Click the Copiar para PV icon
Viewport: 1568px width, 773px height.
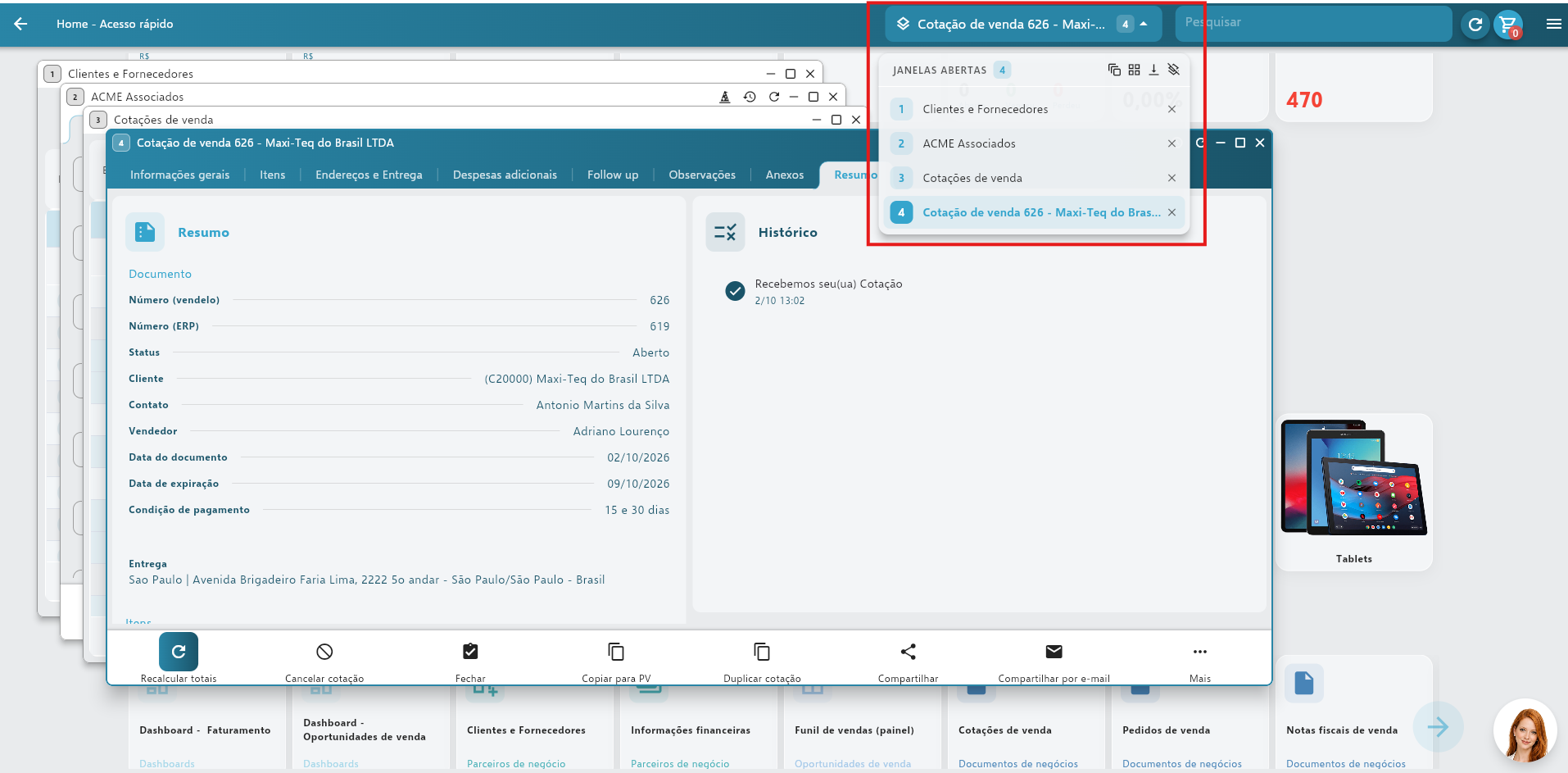pyautogui.click(x=616, y=652)
